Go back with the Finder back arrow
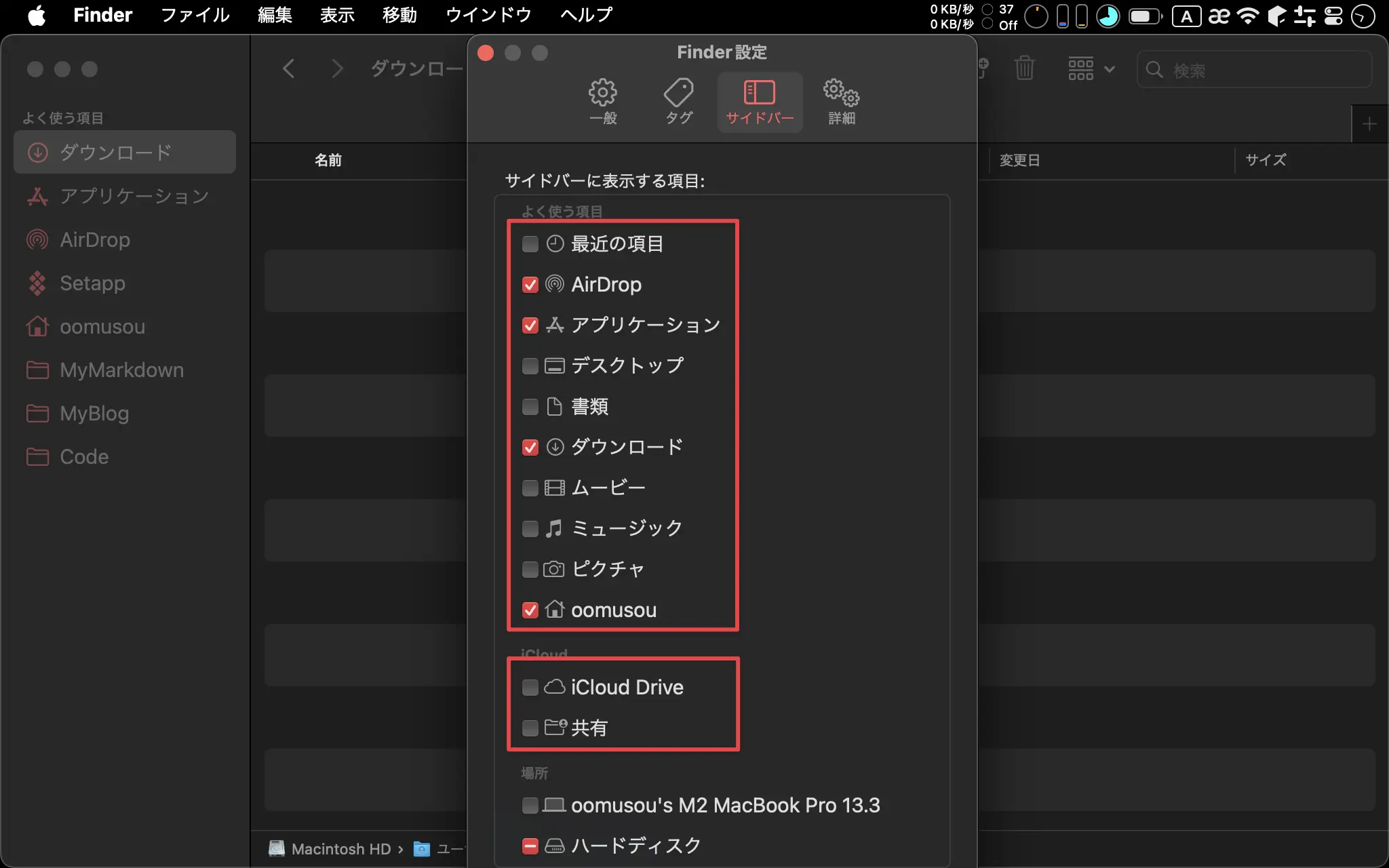The image size is (1389, 868). pos(289,68)
